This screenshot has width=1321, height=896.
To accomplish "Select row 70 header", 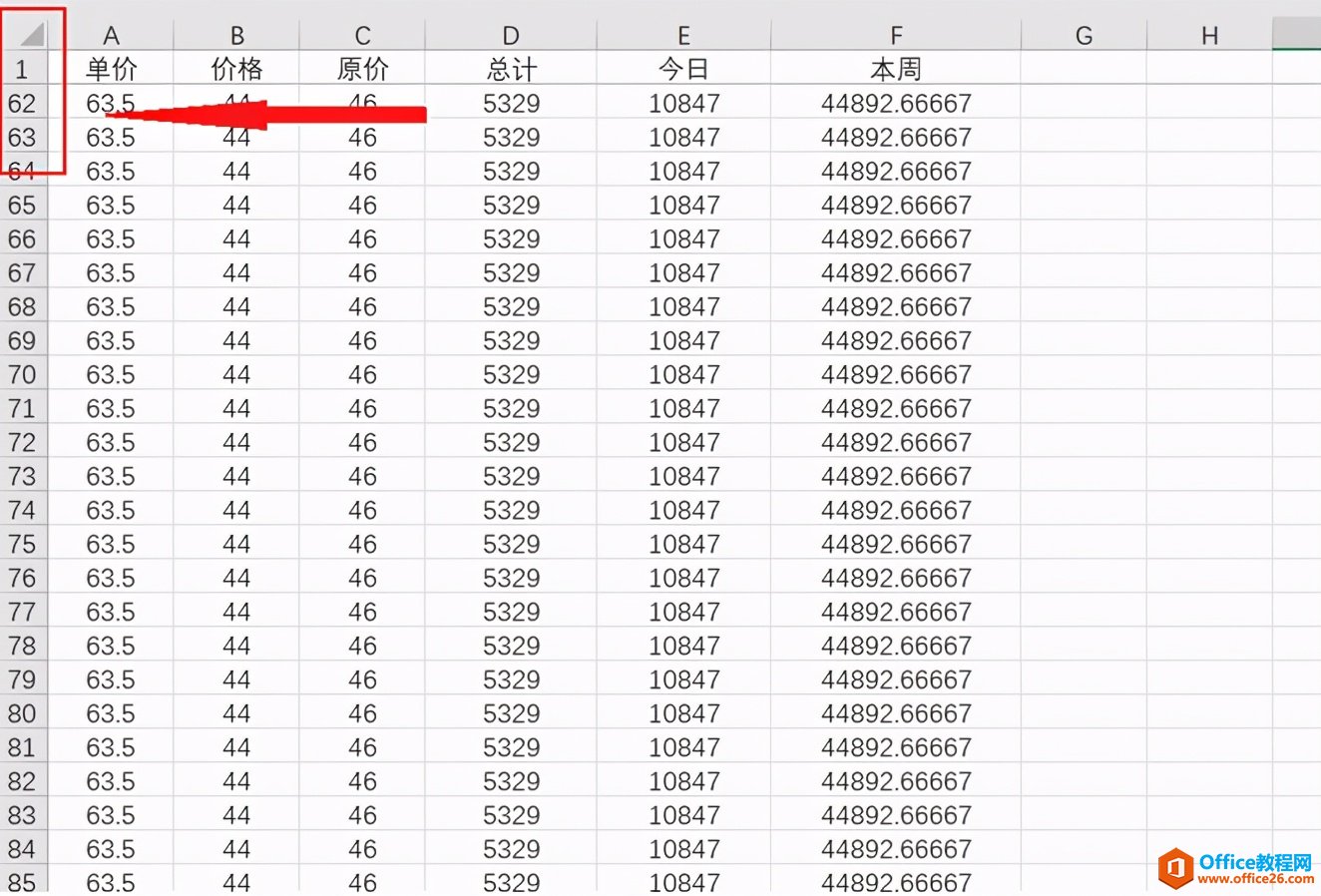I will pos(23,374).
